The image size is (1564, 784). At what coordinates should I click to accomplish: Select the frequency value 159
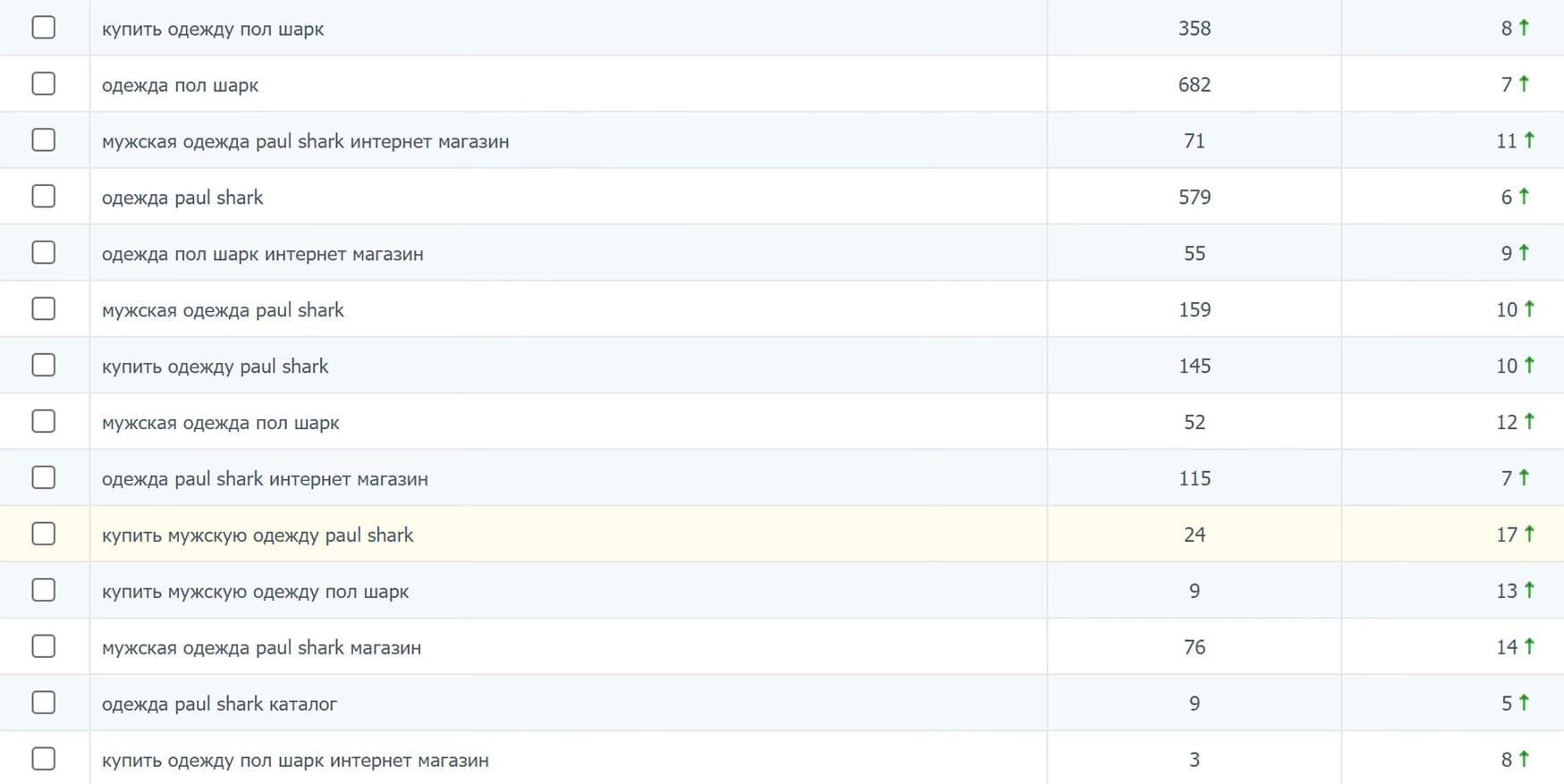click(x=1194, y=310)
